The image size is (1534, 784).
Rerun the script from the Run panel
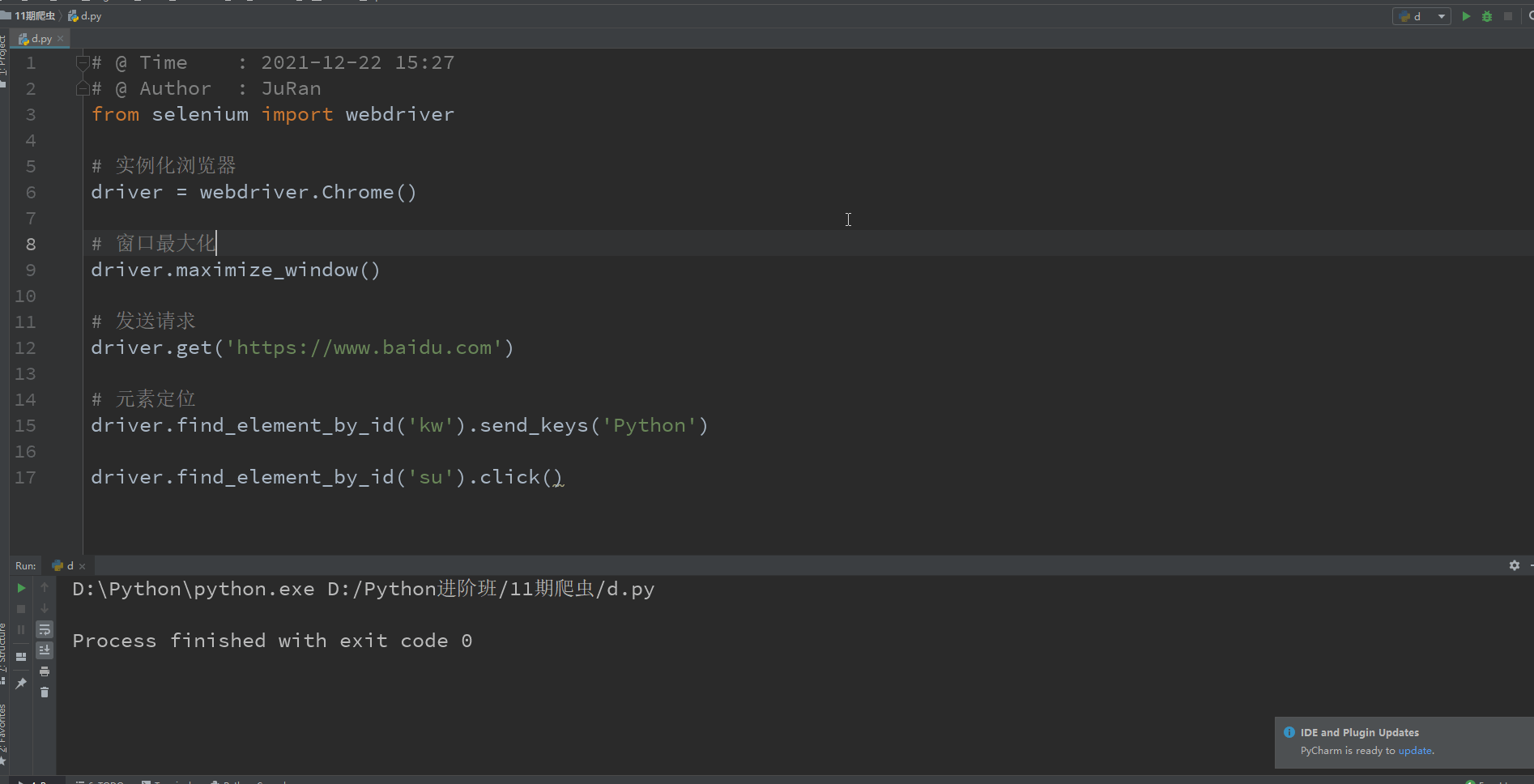click(21, 588)
